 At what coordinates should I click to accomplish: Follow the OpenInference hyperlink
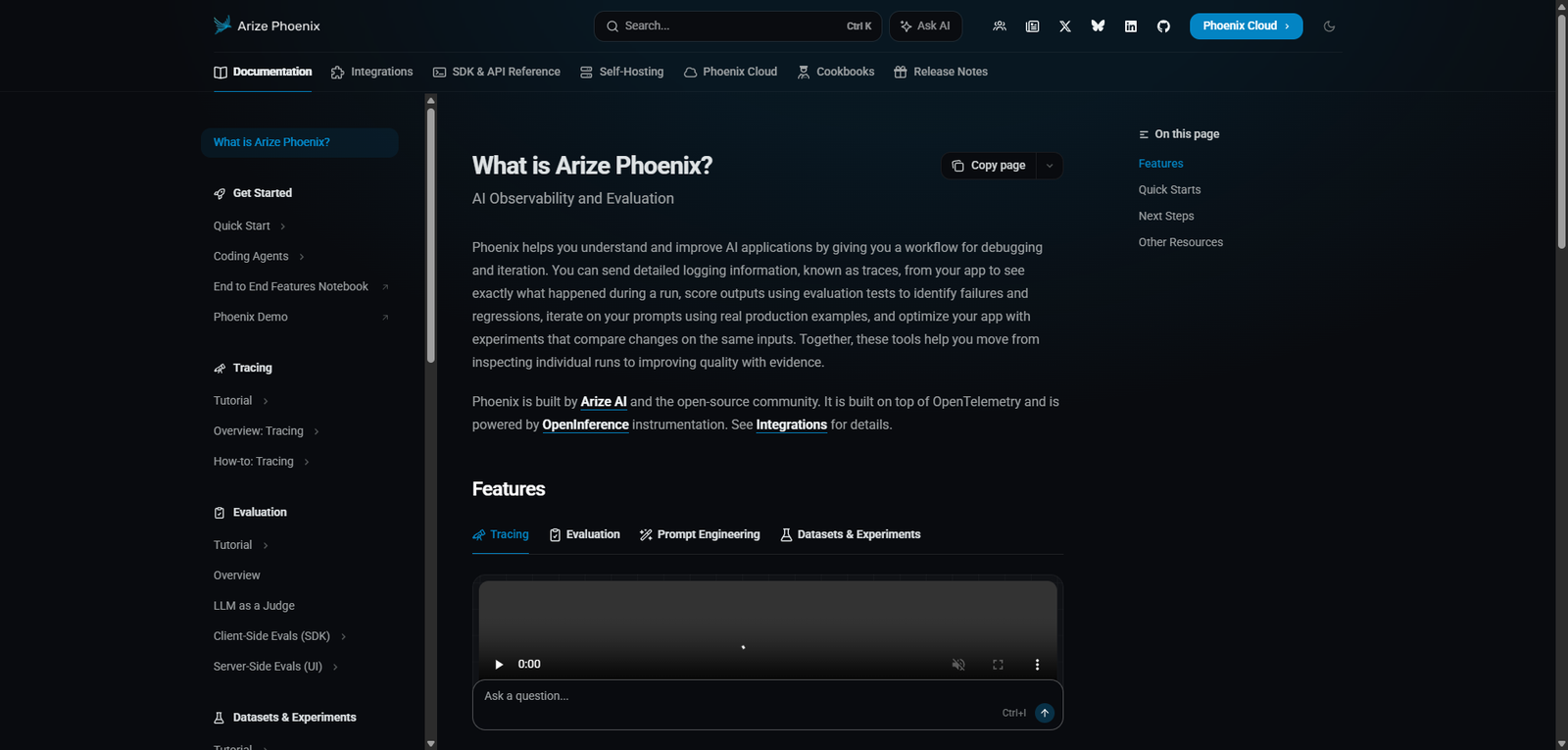point(585,425)
